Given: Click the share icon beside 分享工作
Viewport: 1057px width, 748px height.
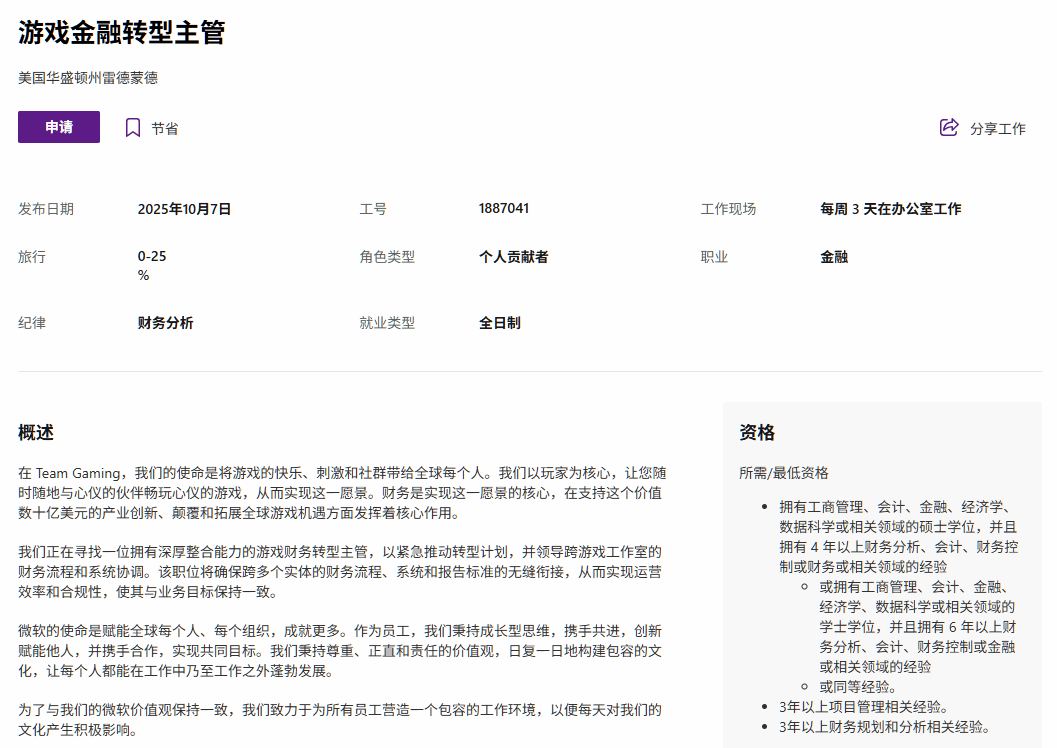Looking at the screenshot, I should [x=949, y=128].
